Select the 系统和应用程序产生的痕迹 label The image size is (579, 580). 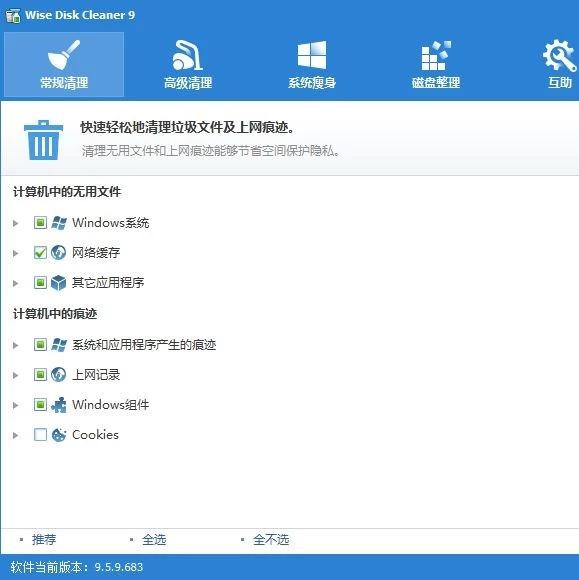click(x=144, y=345)
